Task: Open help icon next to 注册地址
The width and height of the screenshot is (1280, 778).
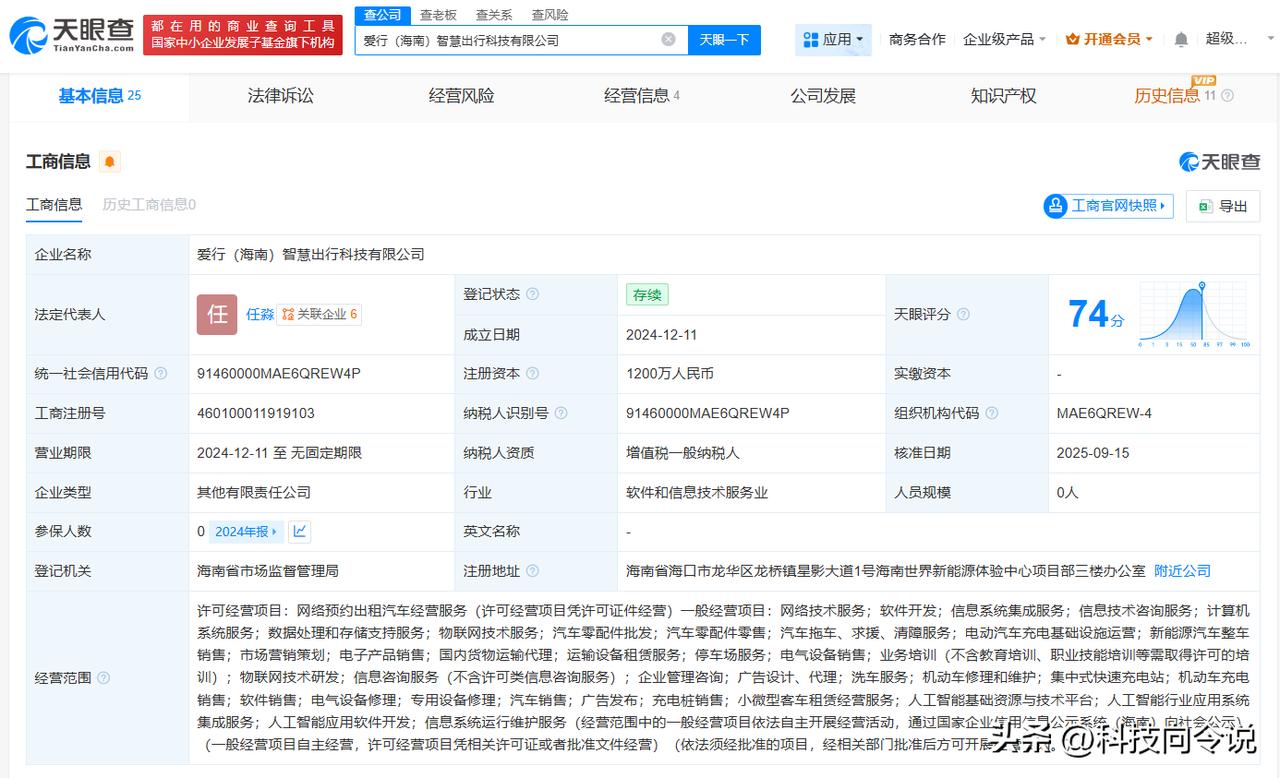Action: pyautogui.click(x=532, y=571)
